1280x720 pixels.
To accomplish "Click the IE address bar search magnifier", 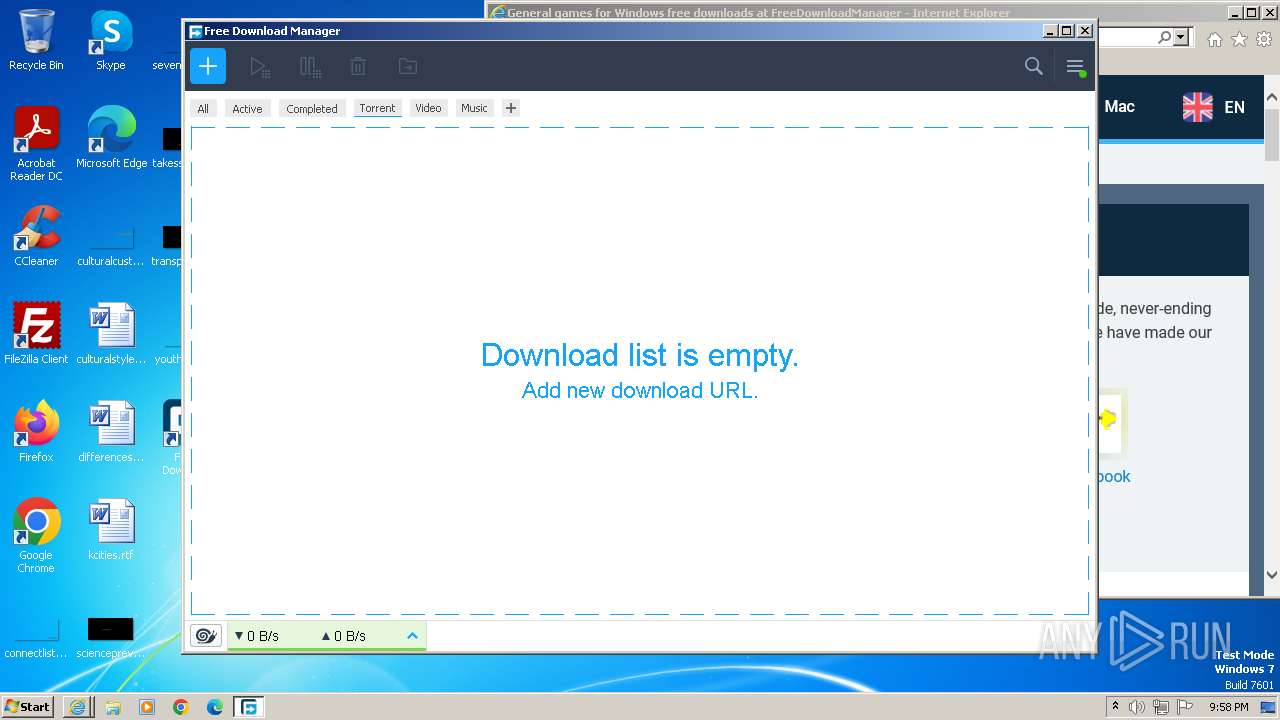I will pos(1164,38).
